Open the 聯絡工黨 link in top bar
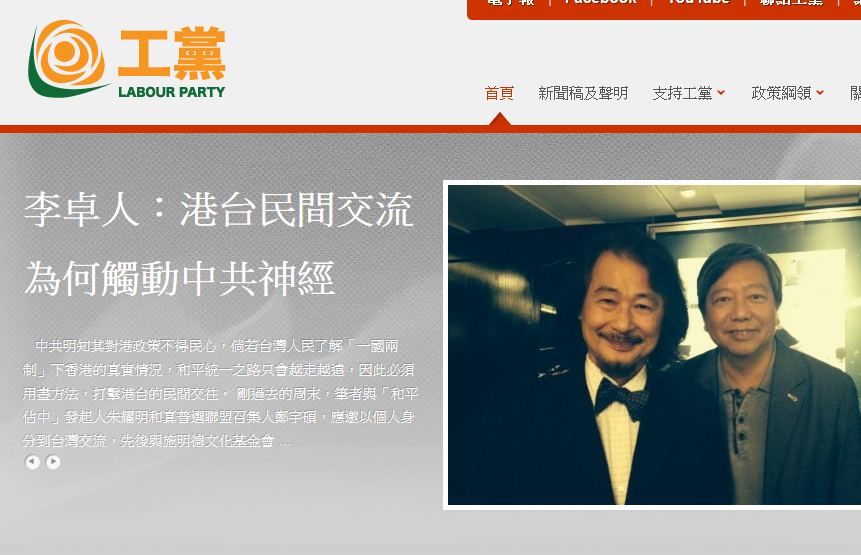The image size is (861, 555). point(791,2)
